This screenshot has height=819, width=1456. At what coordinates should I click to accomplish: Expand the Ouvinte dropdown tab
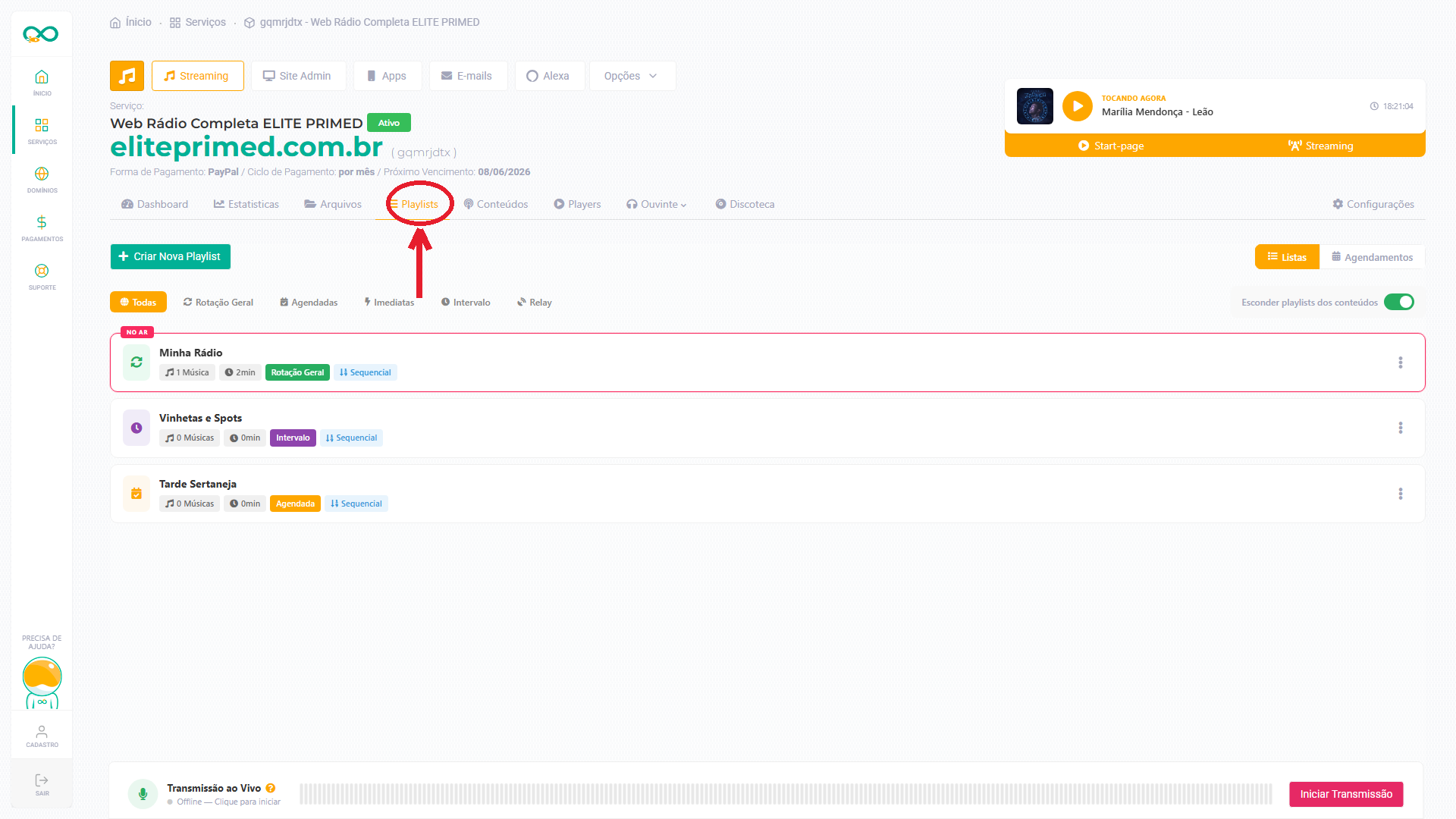(x=656, y=204)
